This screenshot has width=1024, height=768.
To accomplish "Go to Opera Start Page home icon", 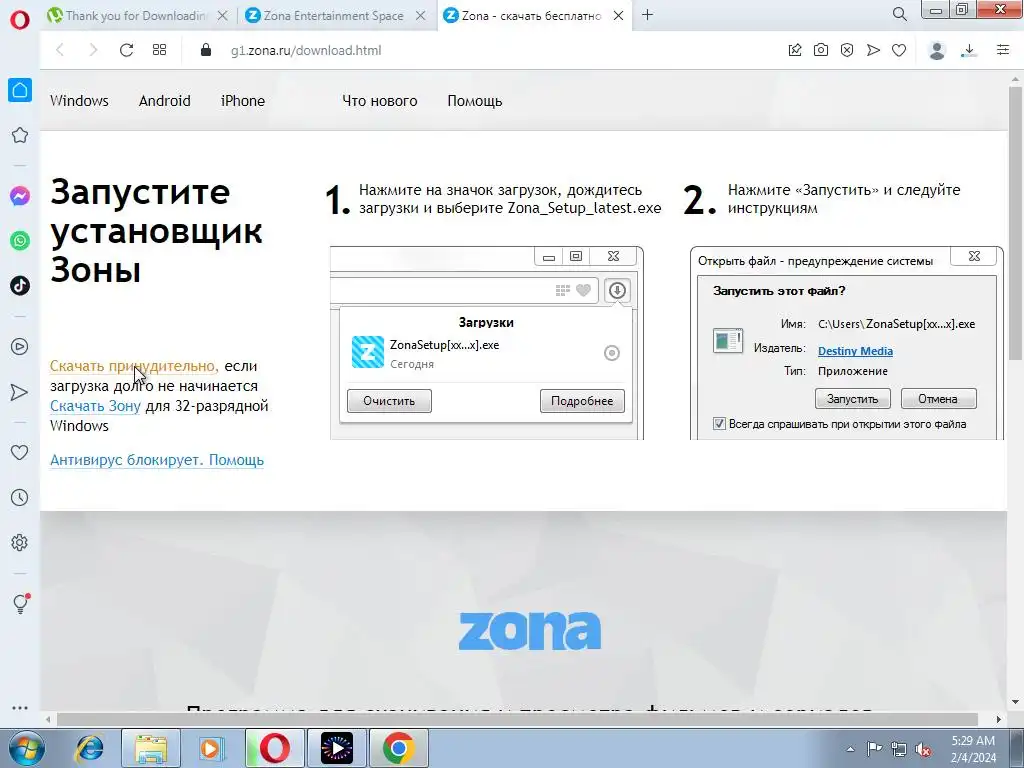I will coord(20,89).
